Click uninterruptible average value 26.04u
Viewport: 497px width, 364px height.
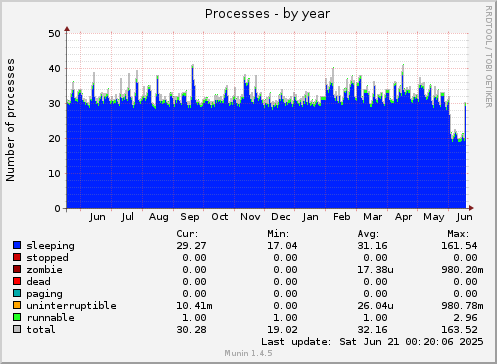[375, 306]
